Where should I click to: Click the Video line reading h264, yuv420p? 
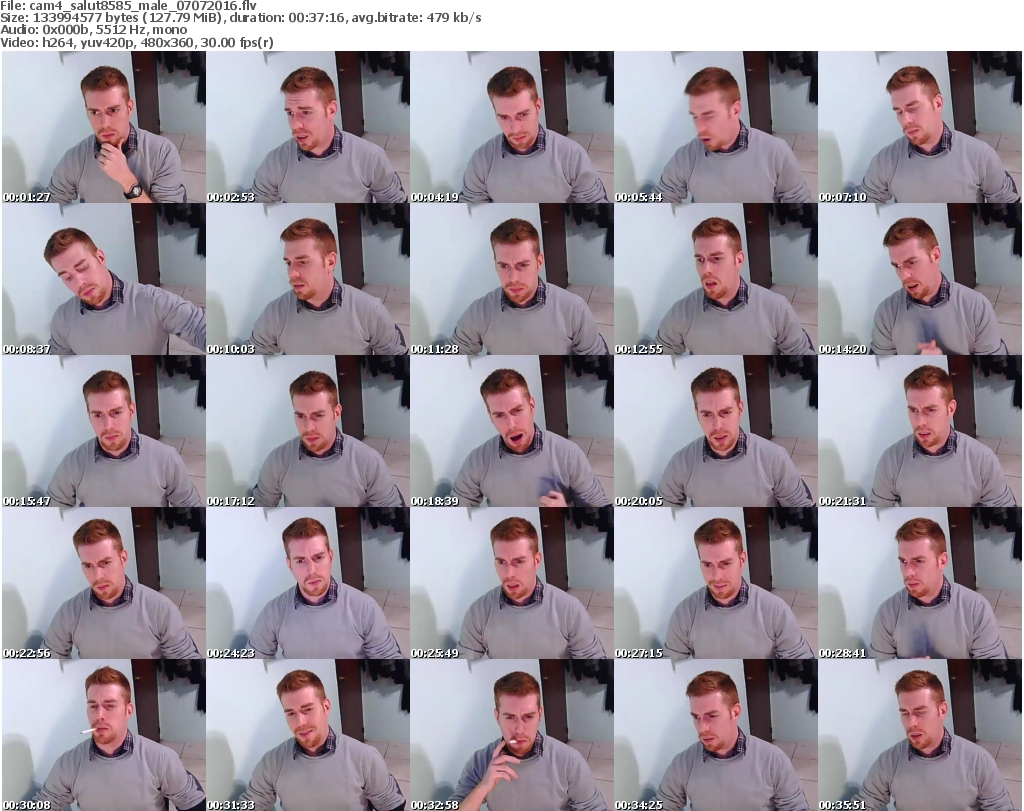click(137, 42)
